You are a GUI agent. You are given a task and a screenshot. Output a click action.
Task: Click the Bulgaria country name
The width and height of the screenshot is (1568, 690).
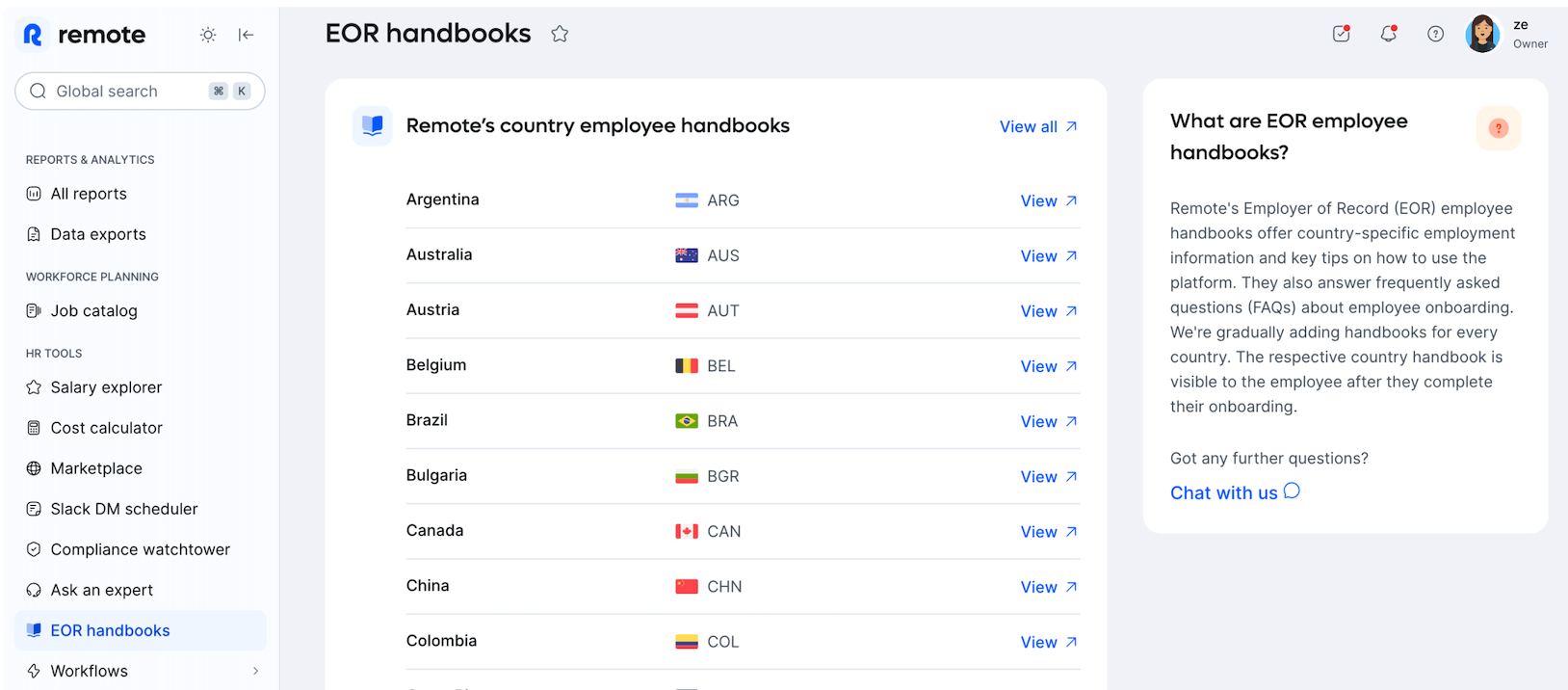pos(436,475)
